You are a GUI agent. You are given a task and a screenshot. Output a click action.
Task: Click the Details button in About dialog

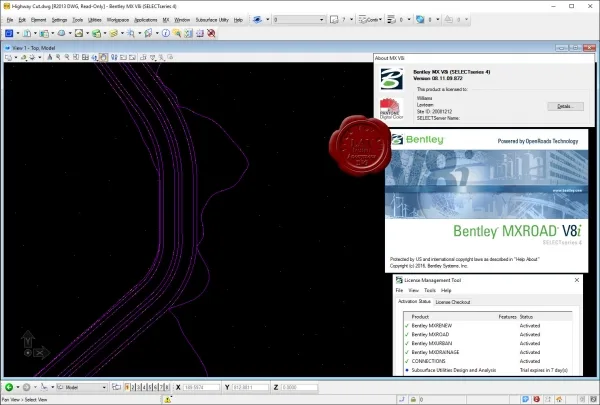point(565,106)
